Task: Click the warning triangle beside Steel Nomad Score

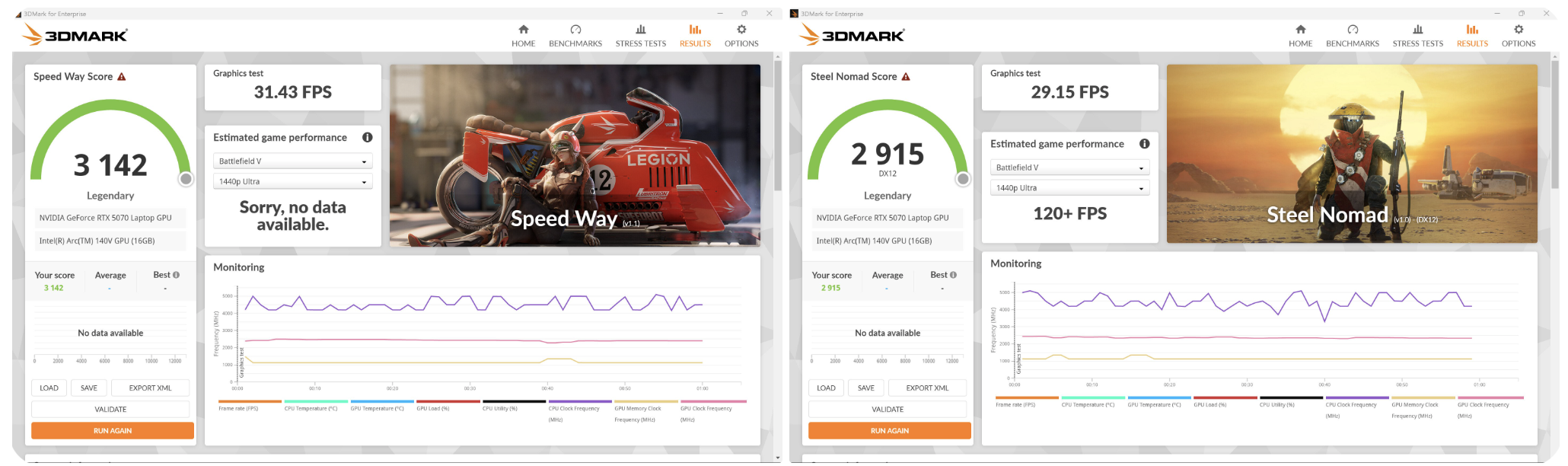Action: [x=906, y=77]
